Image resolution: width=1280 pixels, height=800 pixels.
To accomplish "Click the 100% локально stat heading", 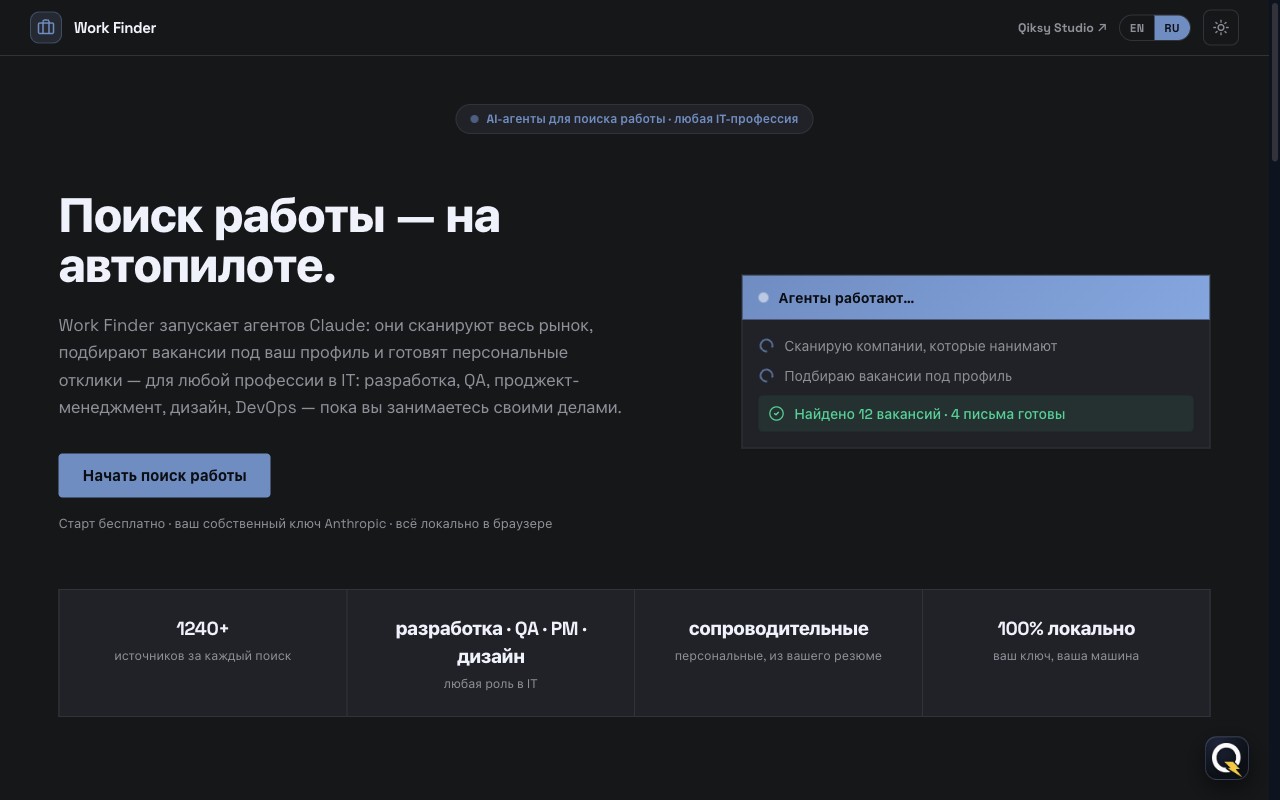I will [1066, 629].
